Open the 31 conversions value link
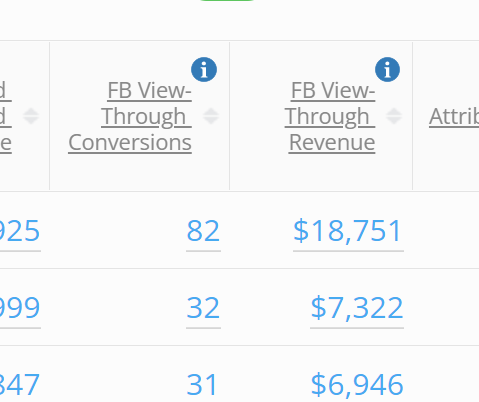The height and width of the screenshot is (402, 479). [x=202, y=385]
